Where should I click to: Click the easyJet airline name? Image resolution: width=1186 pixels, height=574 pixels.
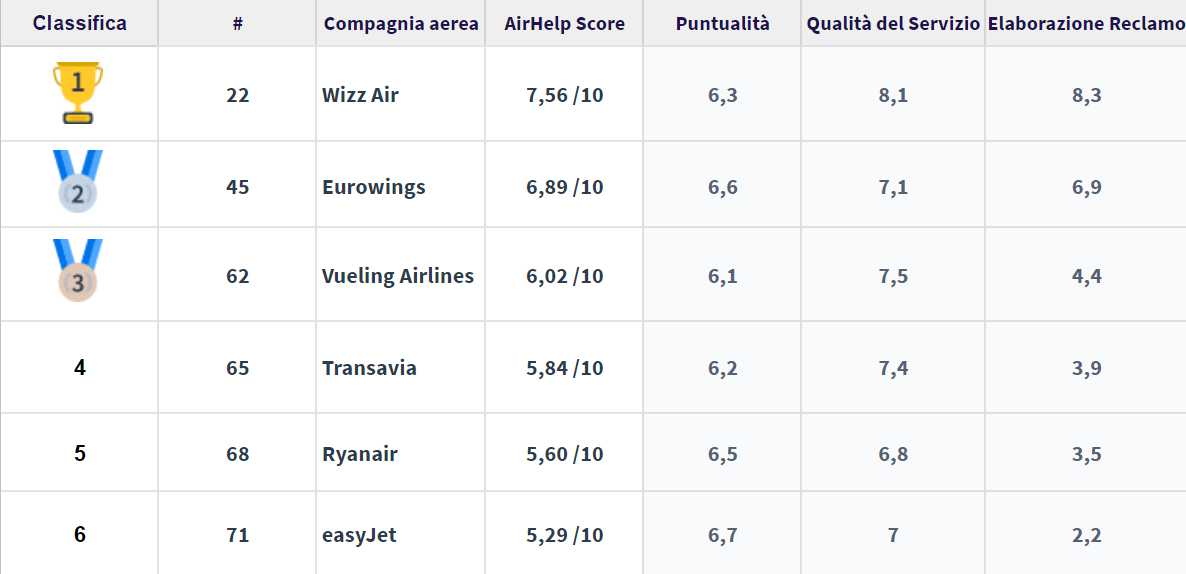point(359,536)
